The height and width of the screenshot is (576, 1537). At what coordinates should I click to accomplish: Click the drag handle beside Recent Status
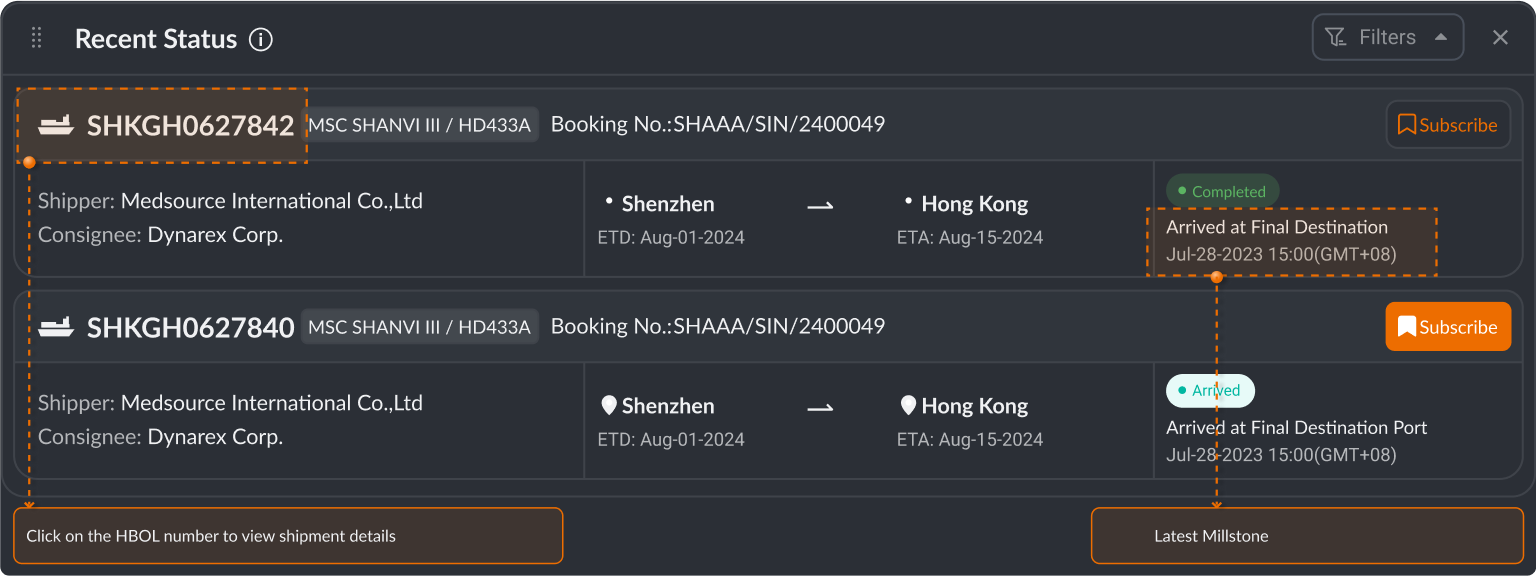tap(37, 38)
